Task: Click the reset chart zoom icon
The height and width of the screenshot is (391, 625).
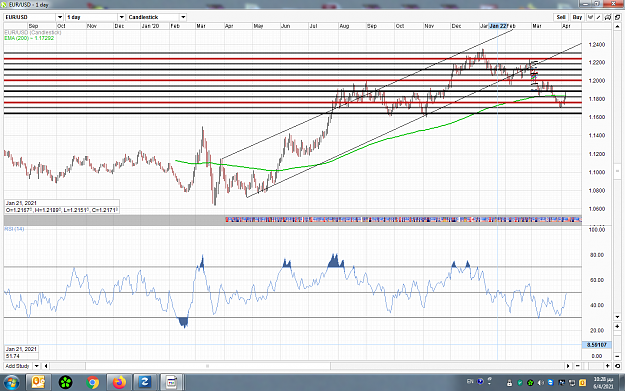Action: tap(617, 366)
